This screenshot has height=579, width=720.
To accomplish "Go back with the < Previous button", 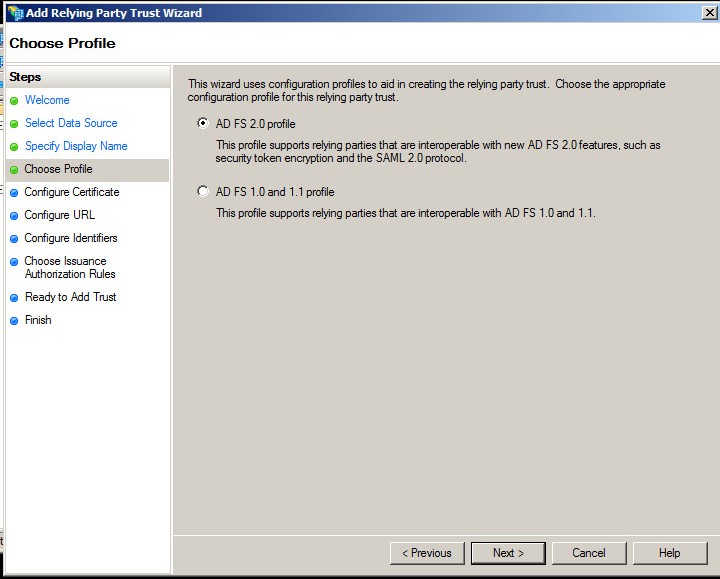I will 427,553.
